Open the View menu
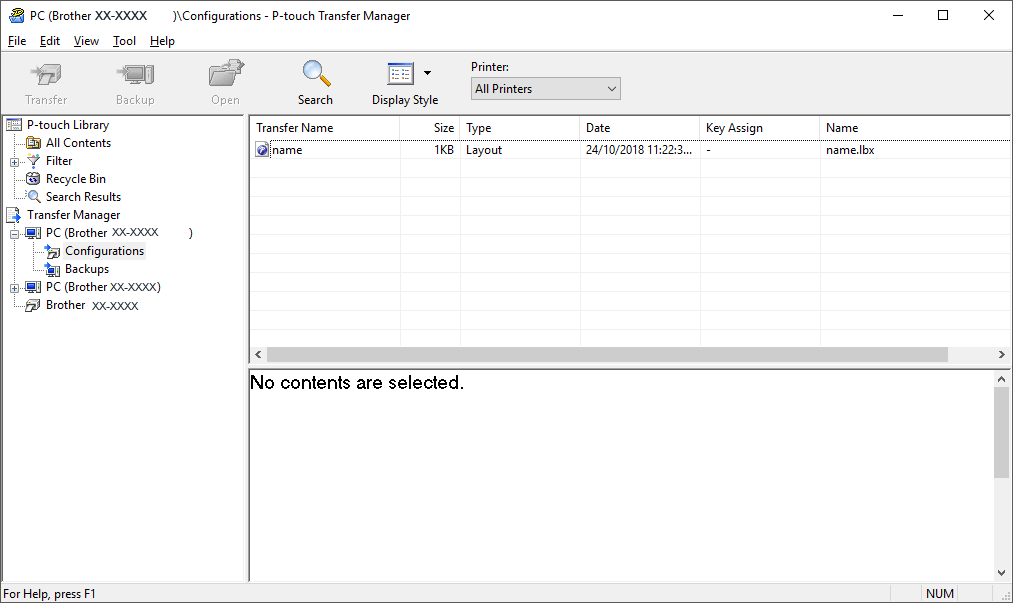 pos(86,41)
